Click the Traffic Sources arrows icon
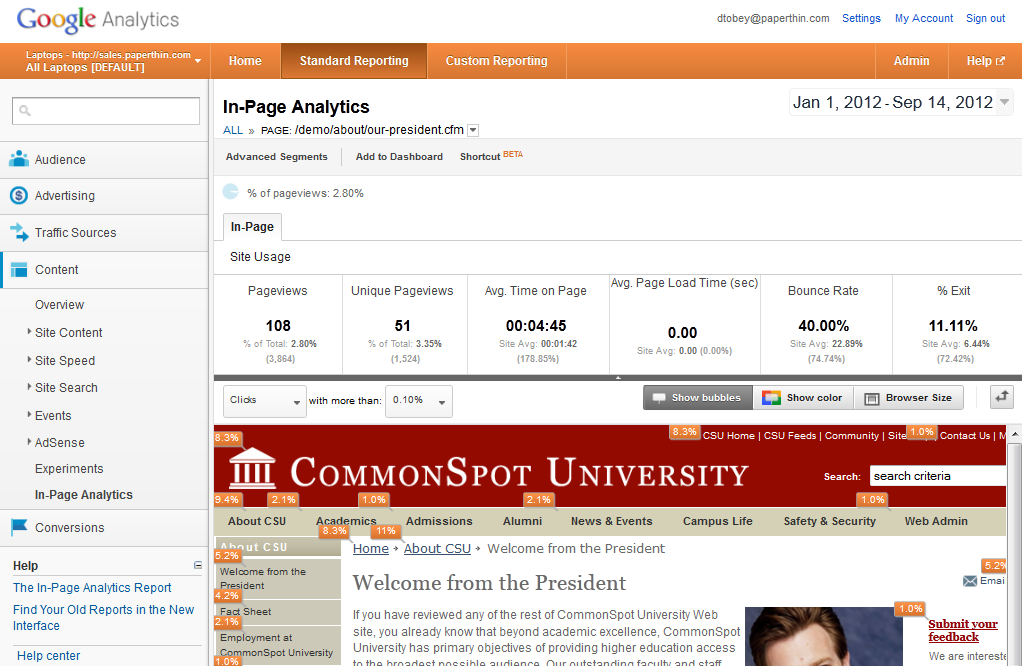 19,232
